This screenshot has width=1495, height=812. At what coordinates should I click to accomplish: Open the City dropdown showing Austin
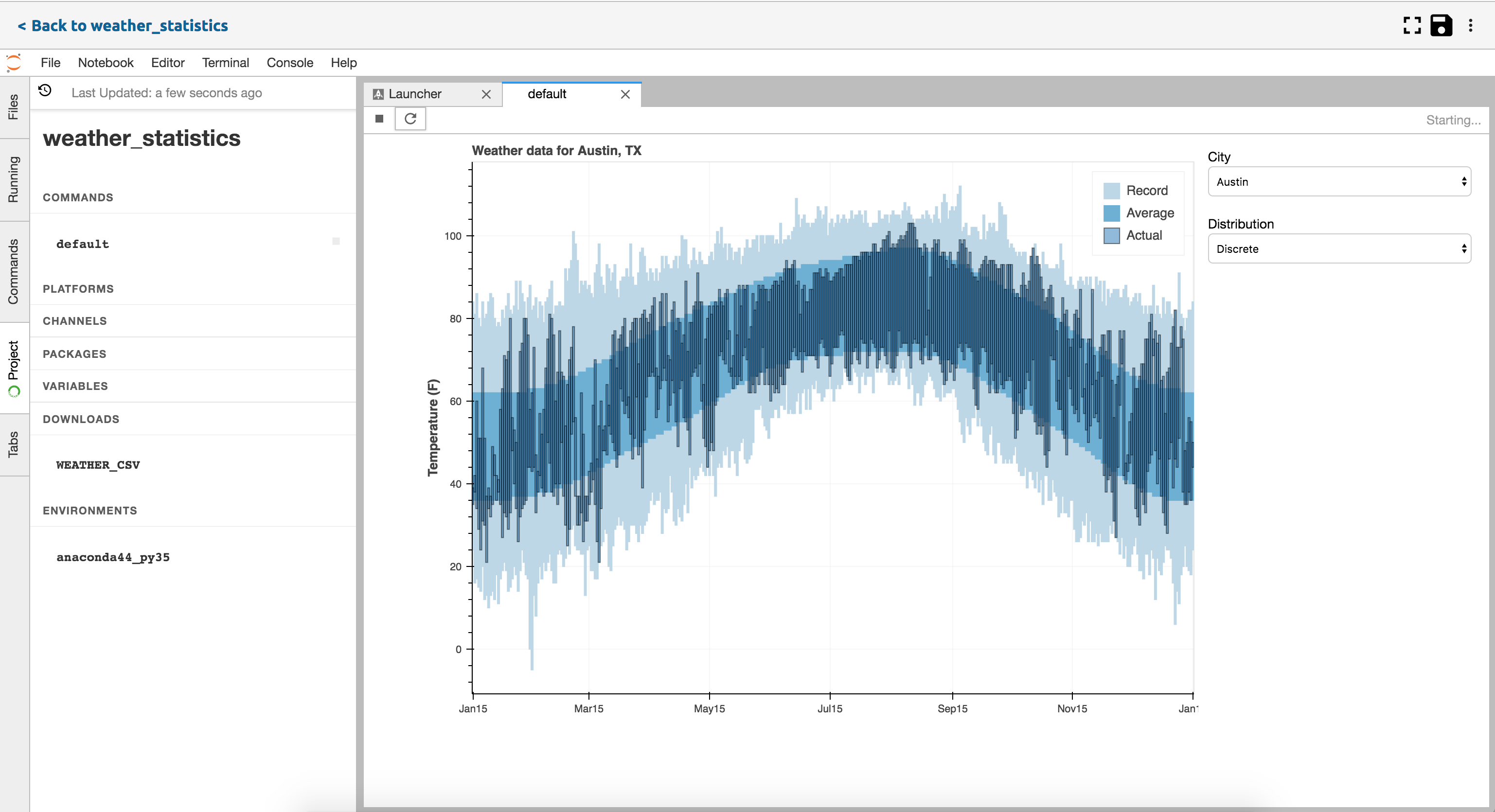[x=1339, y=182]
